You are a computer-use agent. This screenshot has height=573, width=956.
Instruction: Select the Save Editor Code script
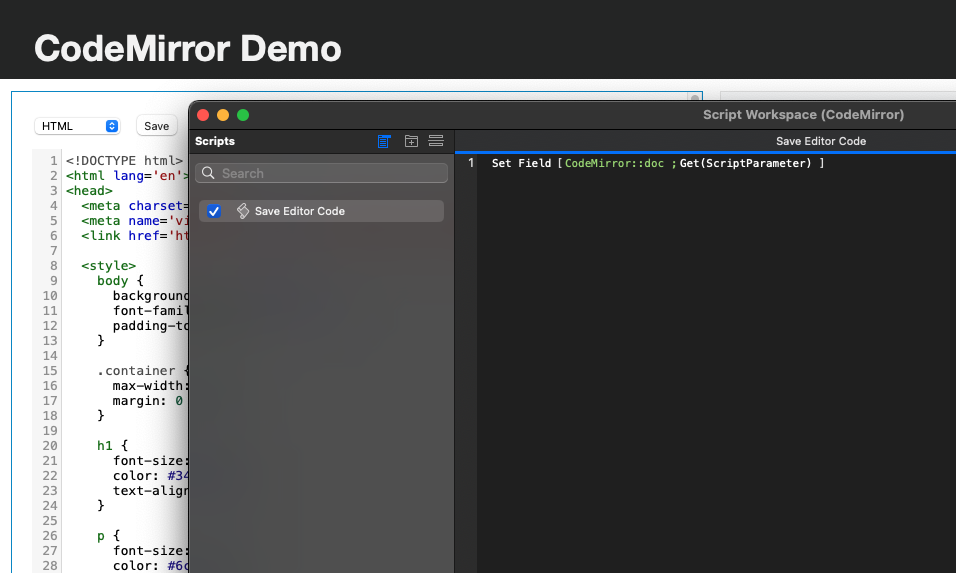300,211
